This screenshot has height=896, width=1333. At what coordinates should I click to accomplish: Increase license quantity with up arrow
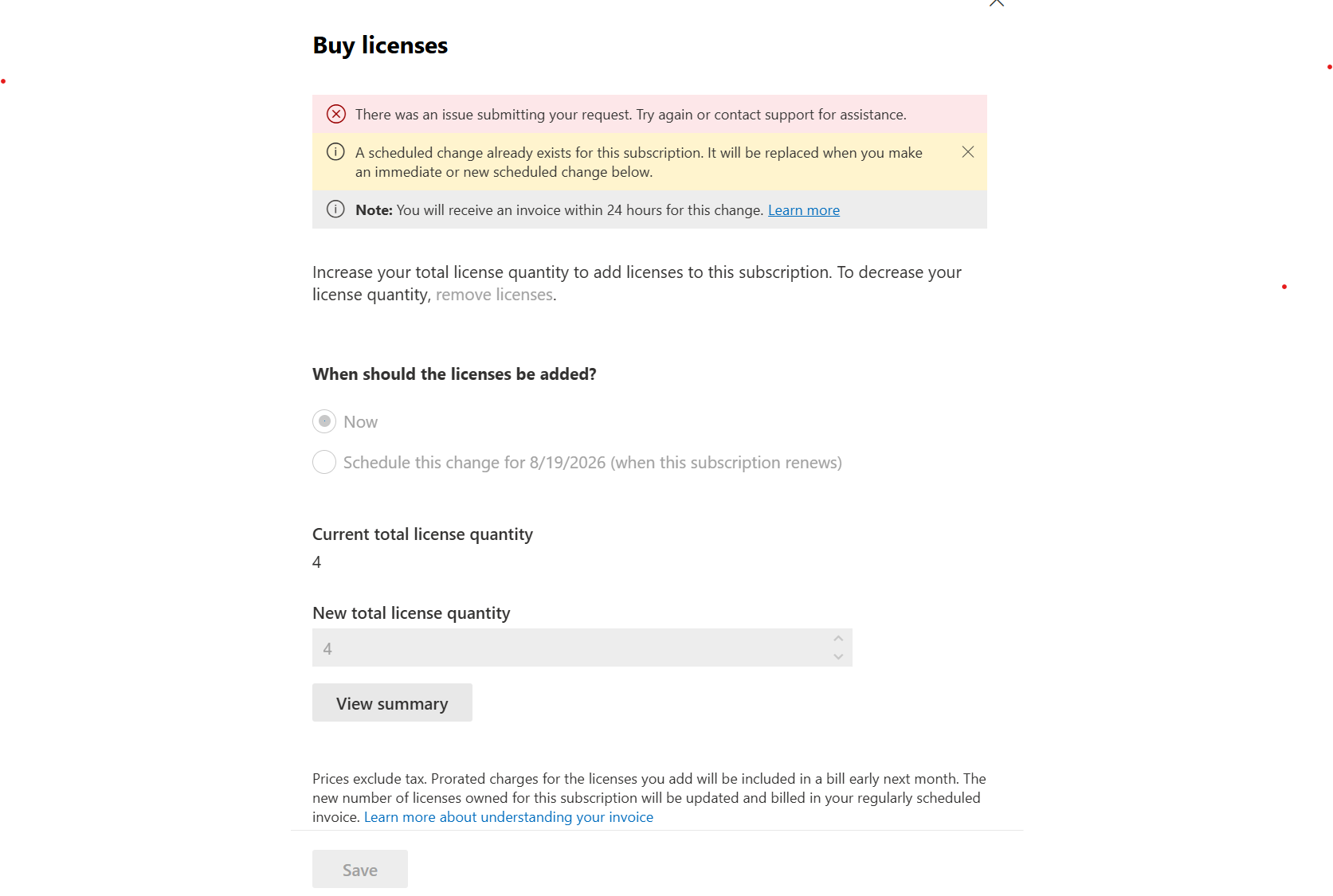838,639
